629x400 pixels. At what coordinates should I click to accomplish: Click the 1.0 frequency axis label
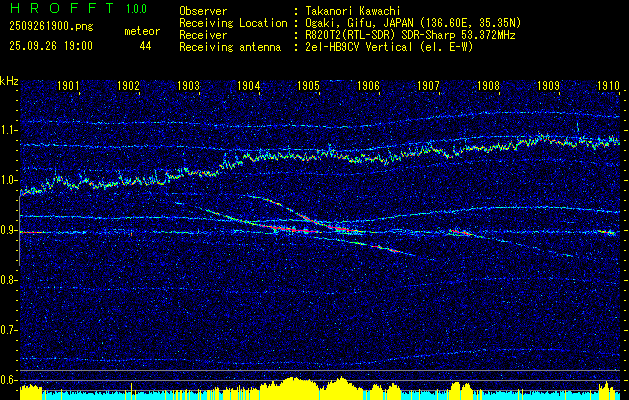[x=9, y=181]
